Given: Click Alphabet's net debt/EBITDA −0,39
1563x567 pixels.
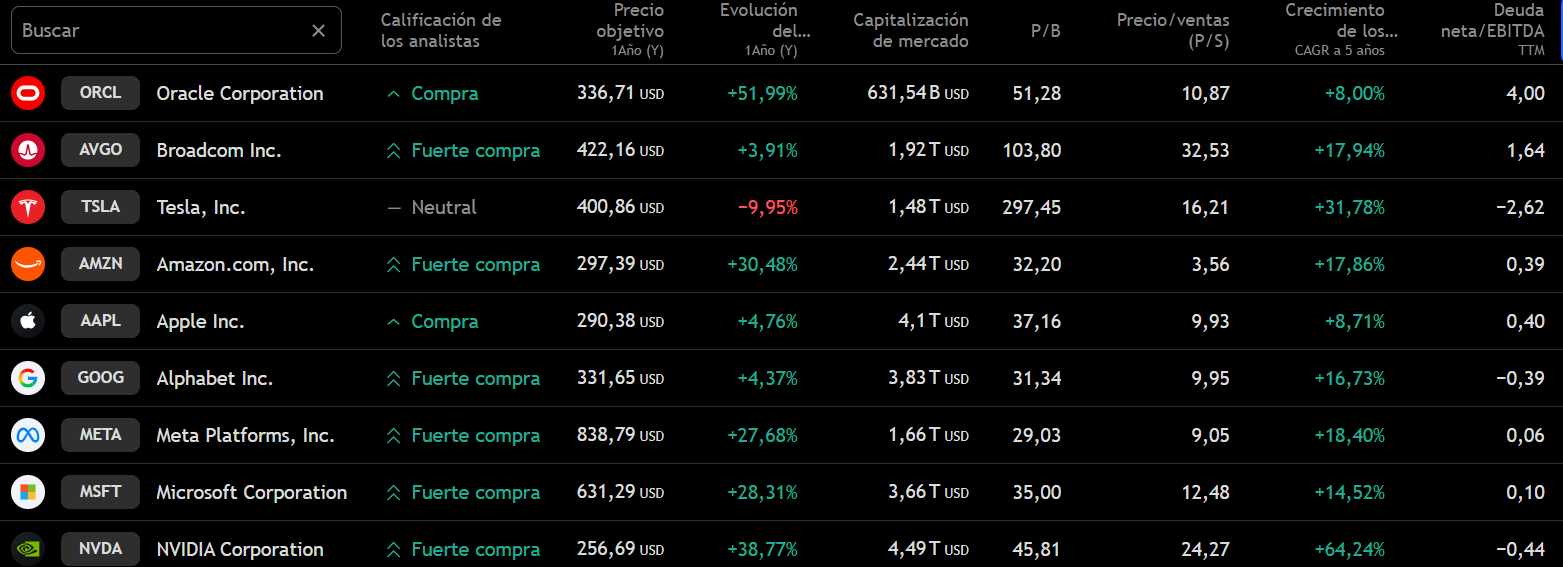Looking at the screenshot, I should click(1520, 378).
